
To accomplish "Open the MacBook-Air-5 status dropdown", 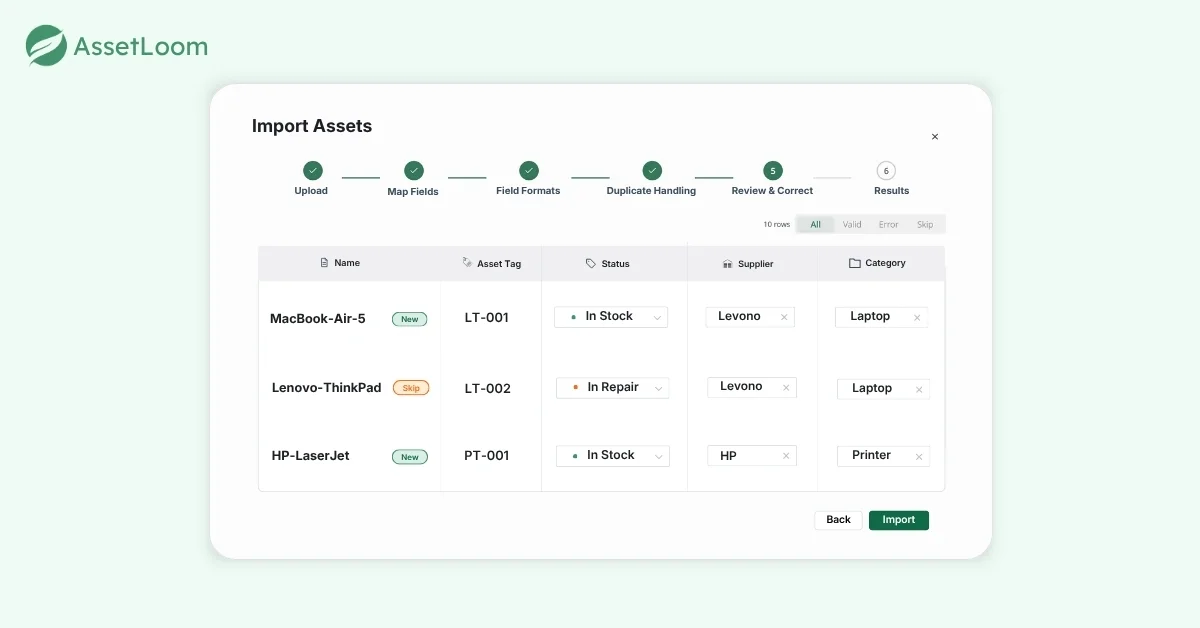I will click(611, 317).
